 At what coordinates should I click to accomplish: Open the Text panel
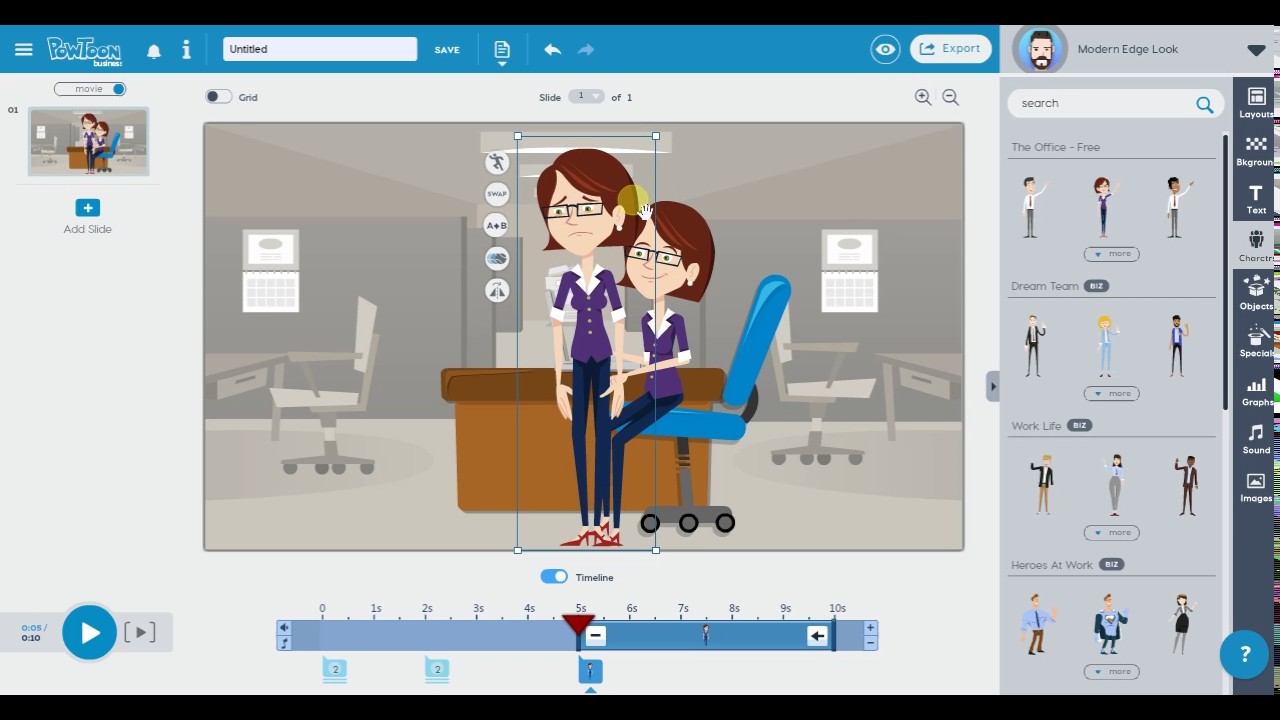coord(1256,198)
